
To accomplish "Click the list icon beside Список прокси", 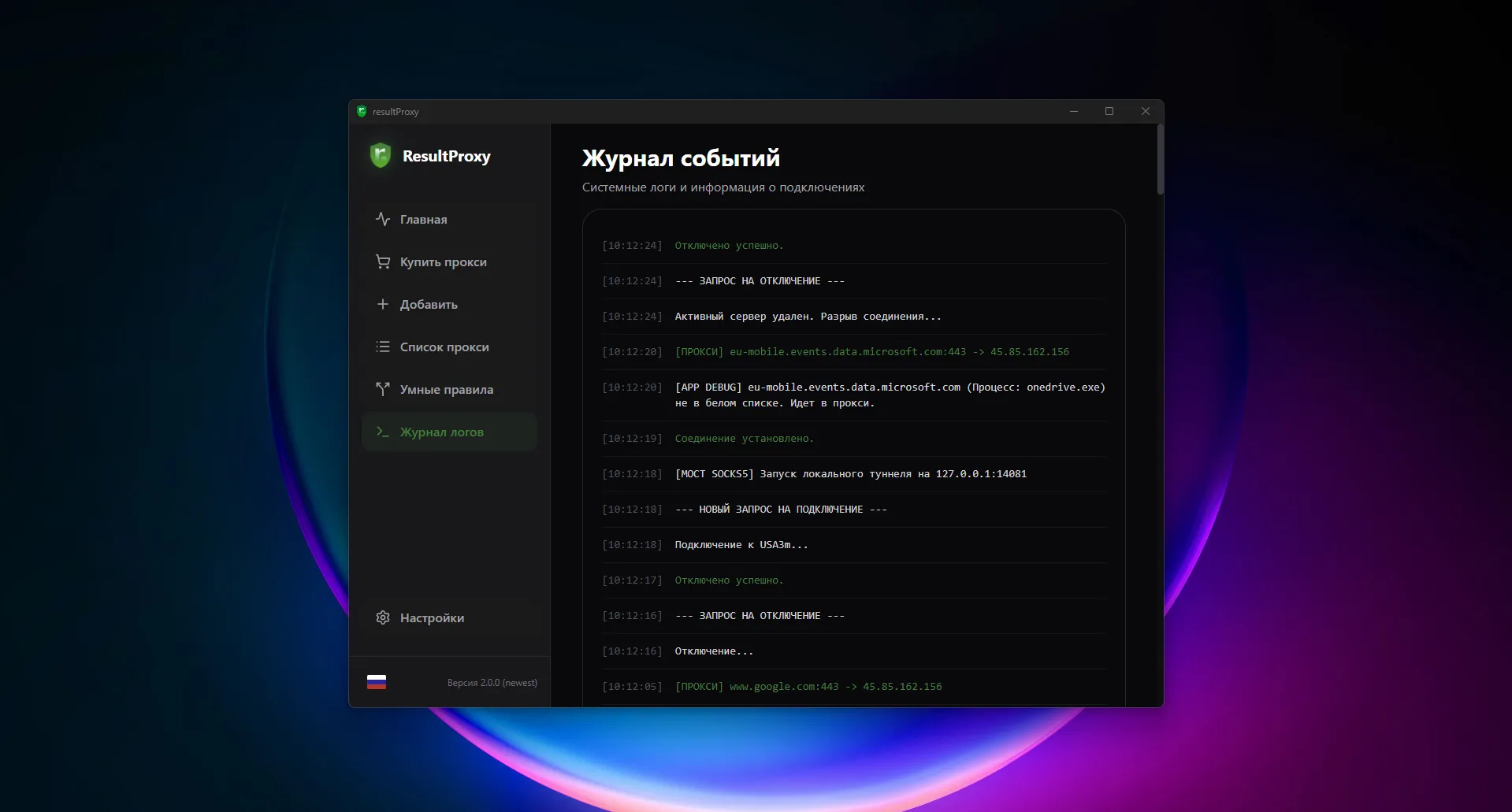I will [383, 347].
